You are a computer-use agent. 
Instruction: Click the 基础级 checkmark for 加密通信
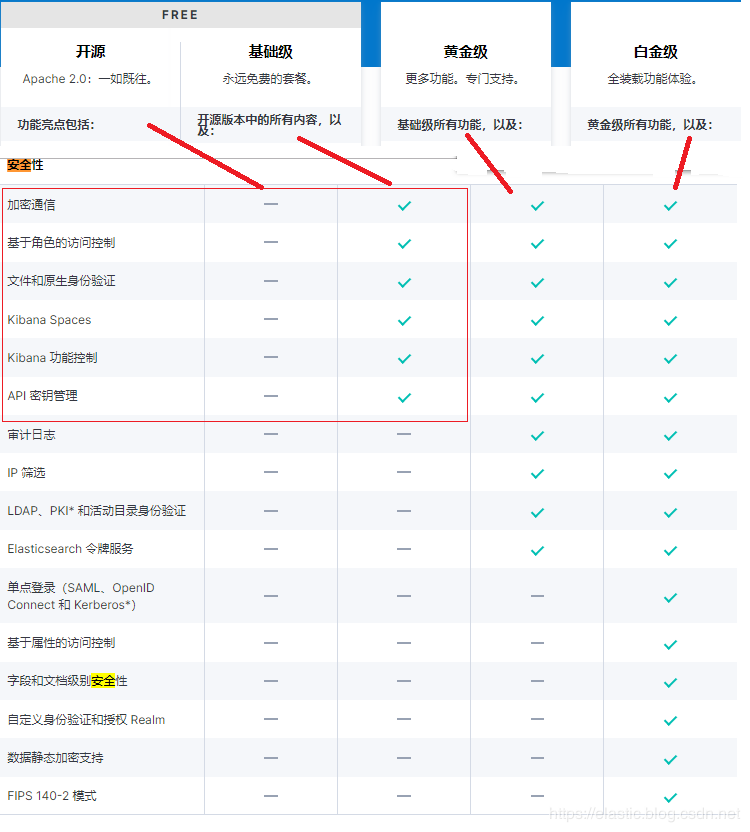pyautogui.click(x=404, y=205)
